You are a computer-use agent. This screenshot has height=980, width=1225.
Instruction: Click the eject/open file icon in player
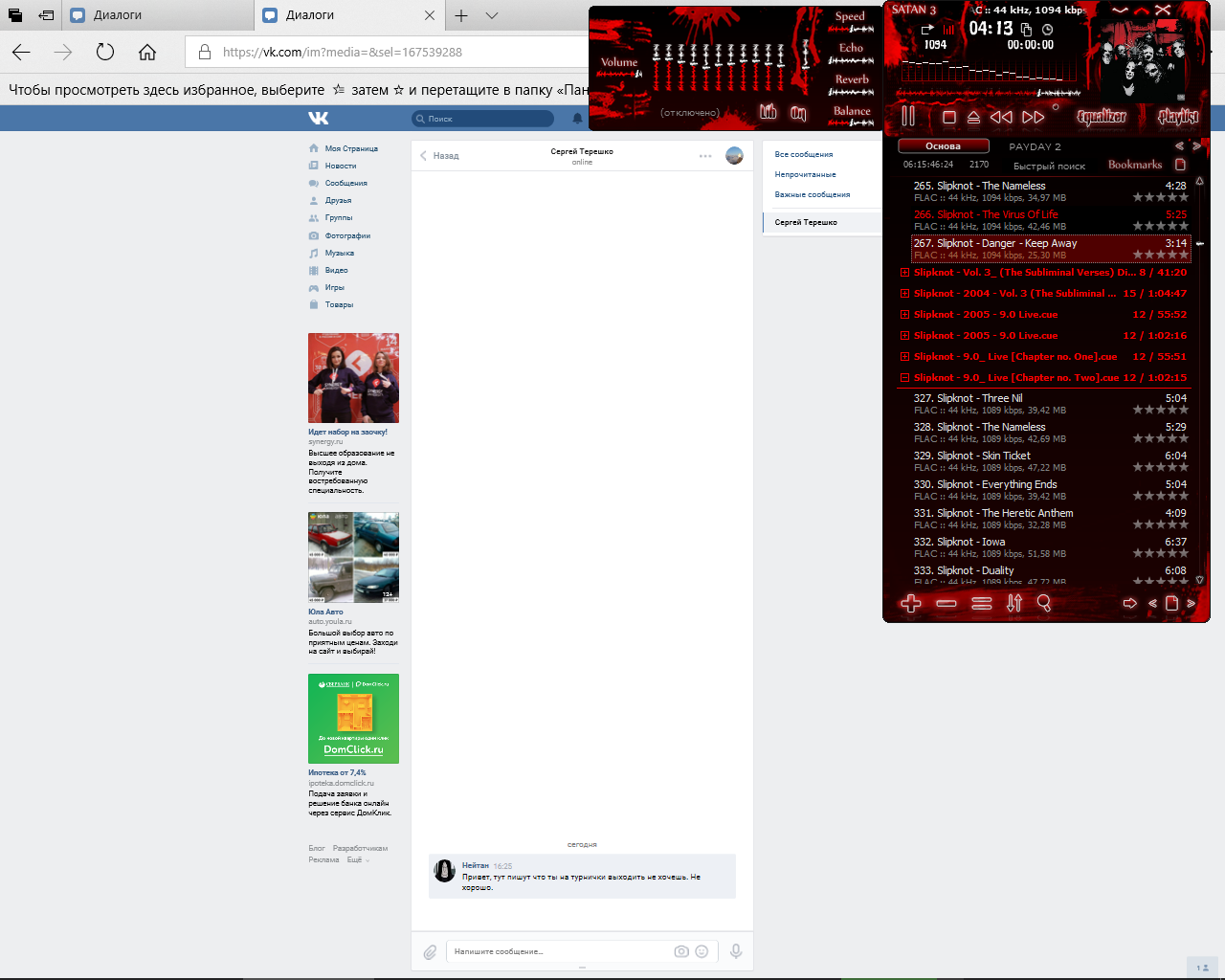[973, 117]
